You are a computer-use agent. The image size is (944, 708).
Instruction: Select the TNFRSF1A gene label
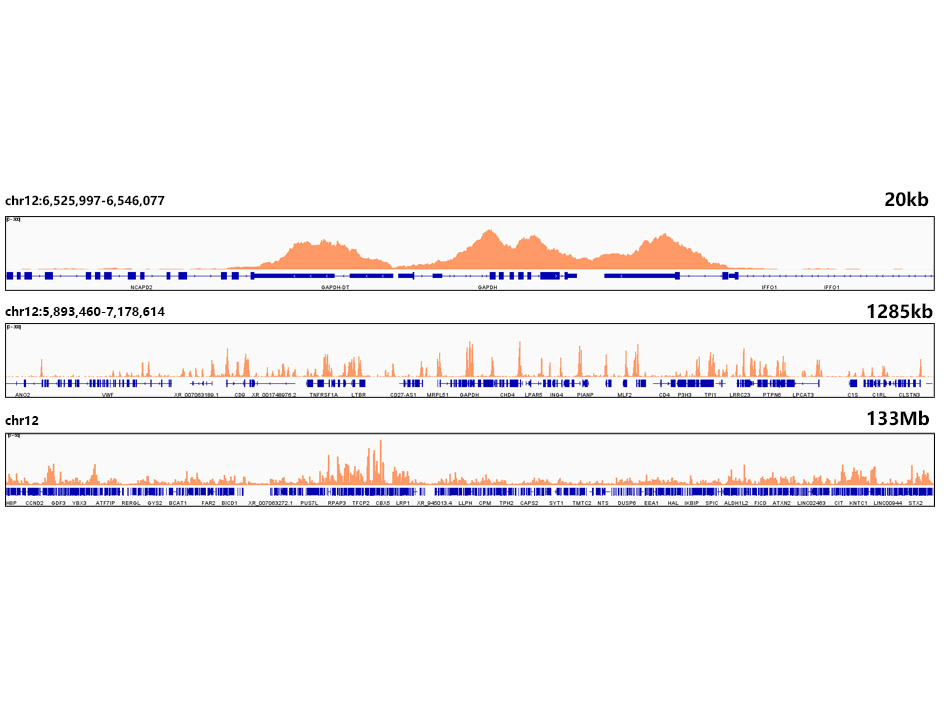[323, 395]
